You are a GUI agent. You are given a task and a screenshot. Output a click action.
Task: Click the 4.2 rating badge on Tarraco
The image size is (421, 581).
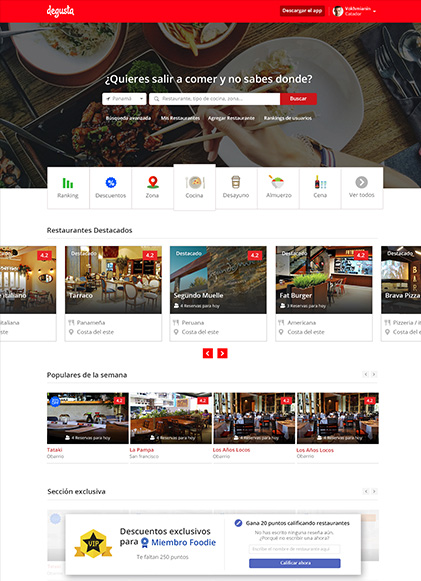pyautogui.click(x=150, y=255)
